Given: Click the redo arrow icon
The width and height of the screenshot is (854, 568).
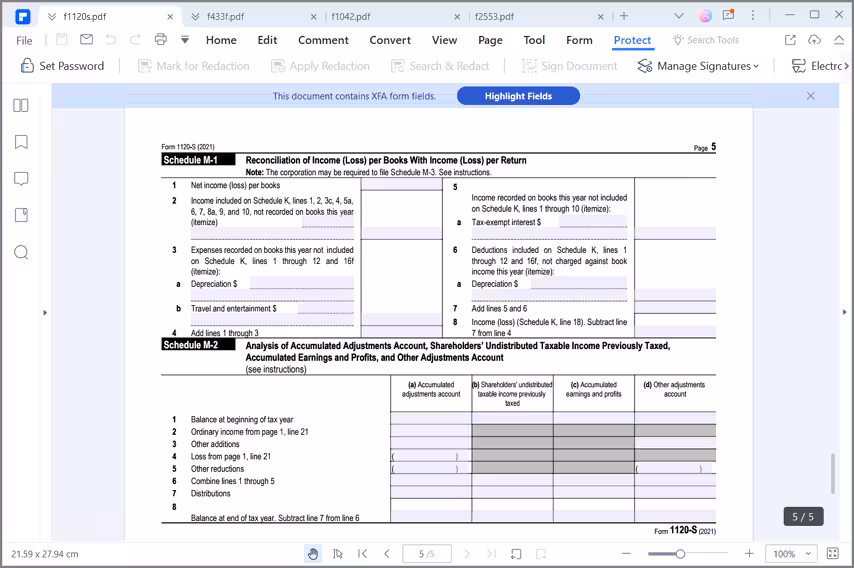Looking at the screenshot, I should pos(135,39).
